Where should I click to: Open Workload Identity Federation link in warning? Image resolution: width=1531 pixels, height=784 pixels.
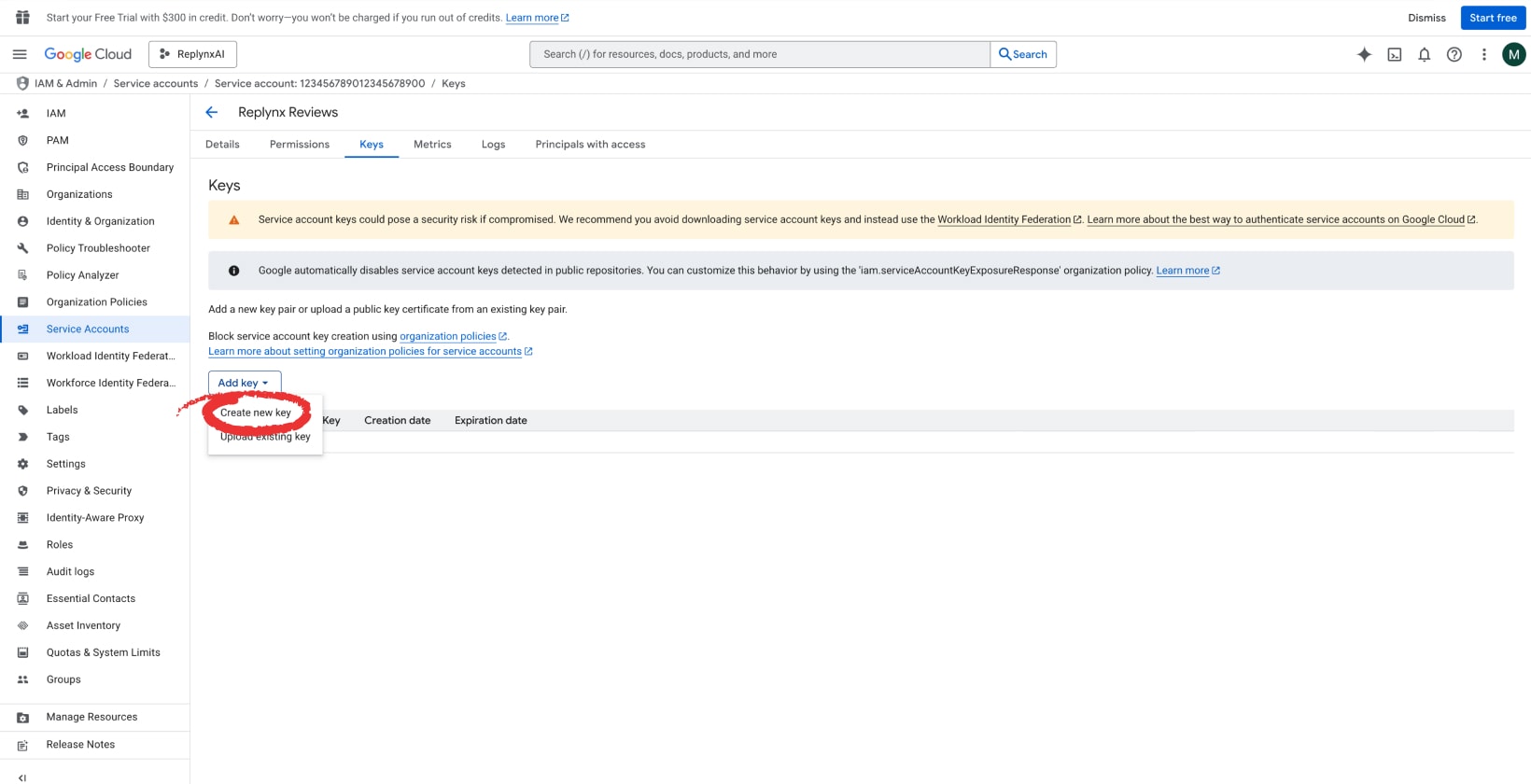1009,219
